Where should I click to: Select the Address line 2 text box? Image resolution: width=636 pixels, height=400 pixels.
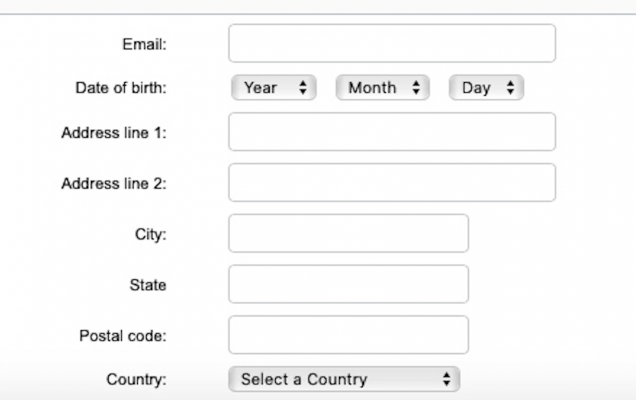tap(391, 183)
